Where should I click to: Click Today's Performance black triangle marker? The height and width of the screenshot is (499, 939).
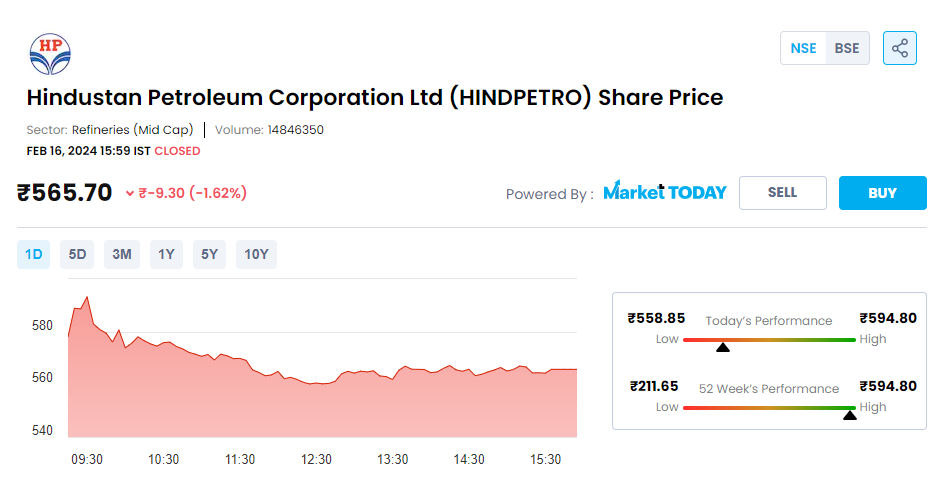(723, 347)
